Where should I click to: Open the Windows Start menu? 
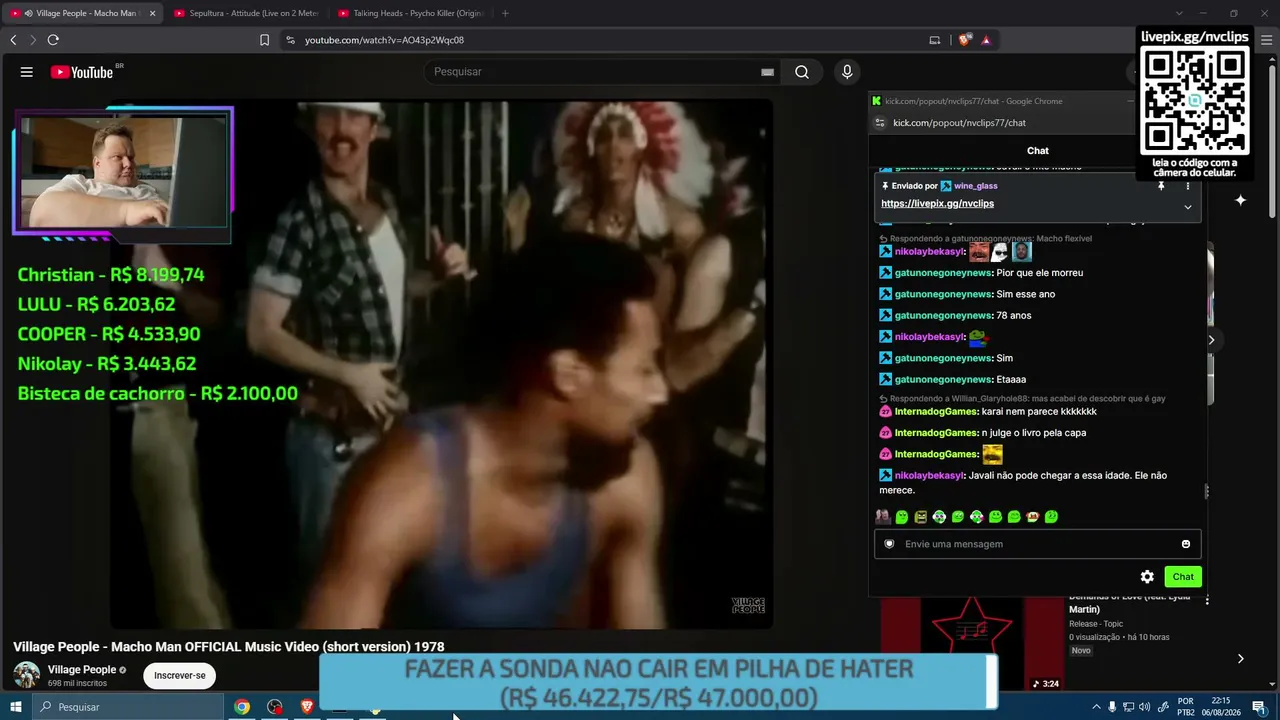pyautogui.click(x=16, y=707)
